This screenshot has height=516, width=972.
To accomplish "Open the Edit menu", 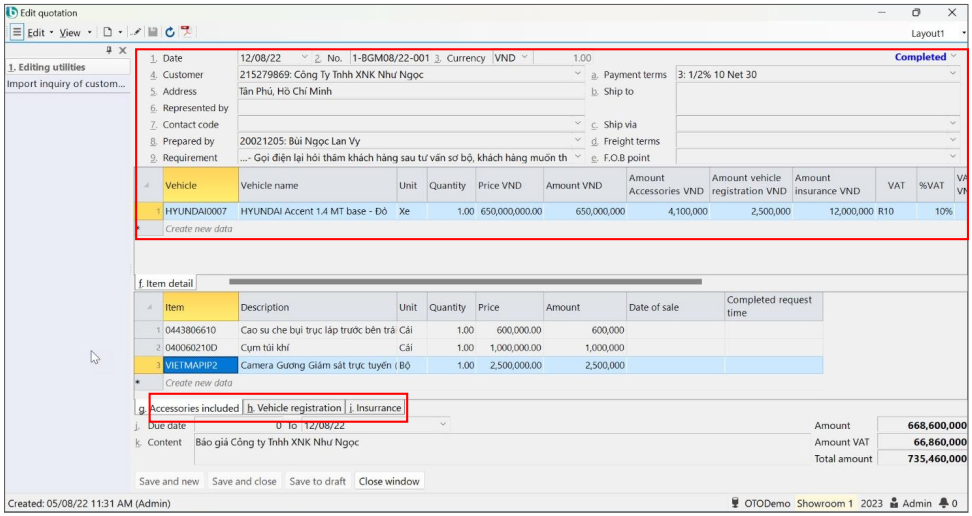I will pos(36,32).
